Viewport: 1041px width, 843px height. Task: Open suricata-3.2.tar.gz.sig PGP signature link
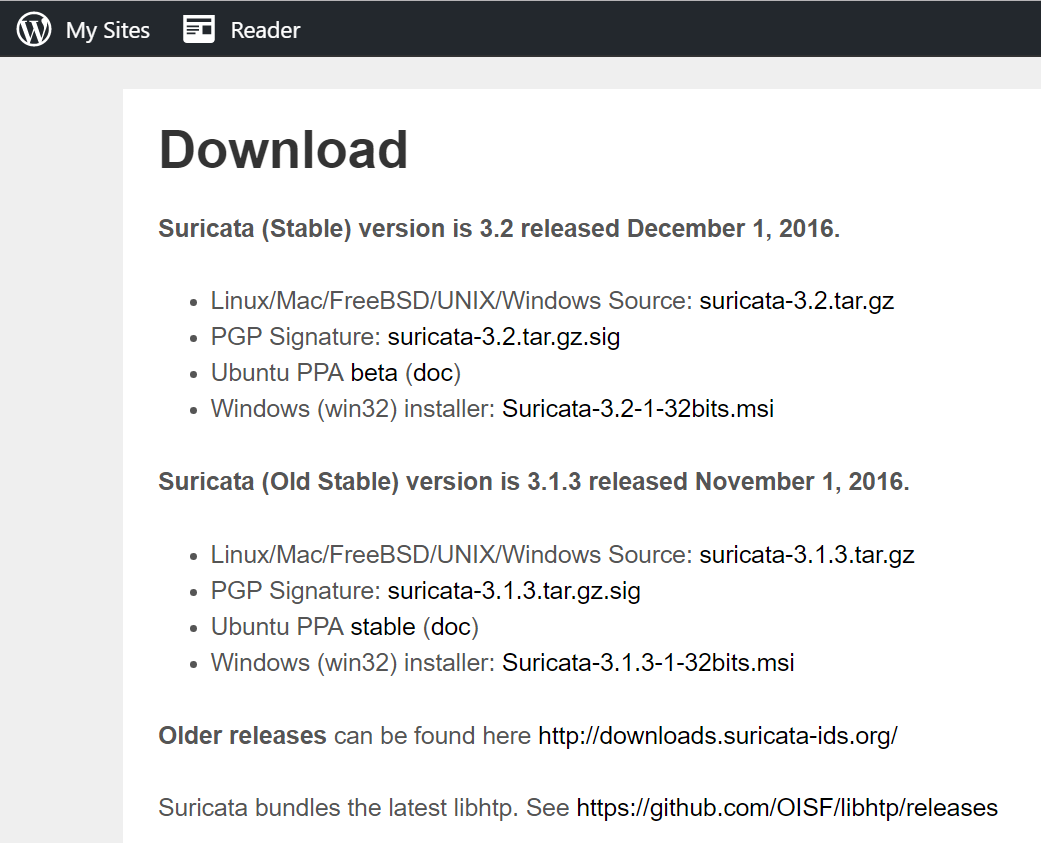[503, 337]
